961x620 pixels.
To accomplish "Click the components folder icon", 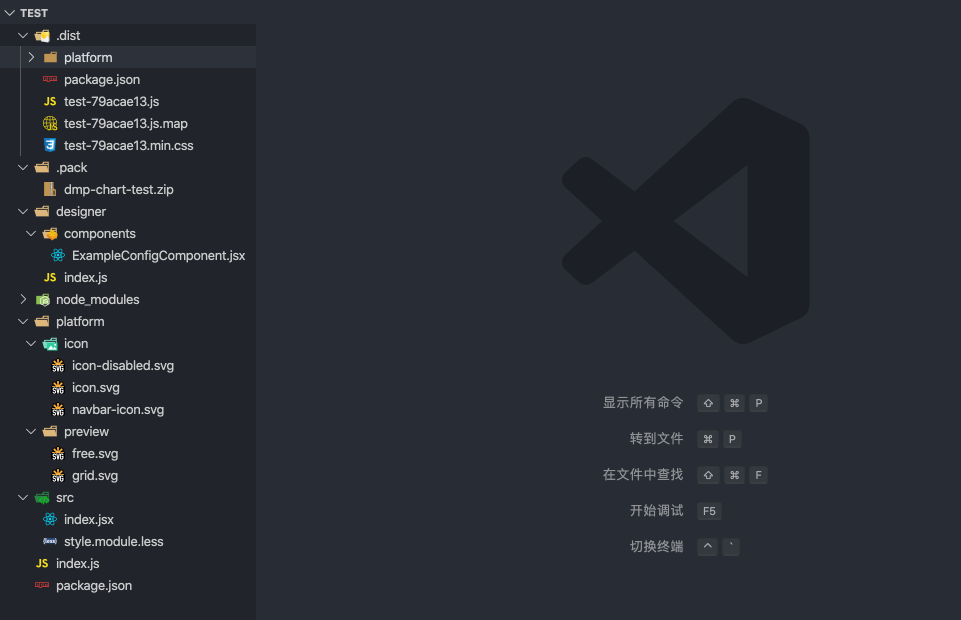I will pyautogui.click(x=50, y=233).
